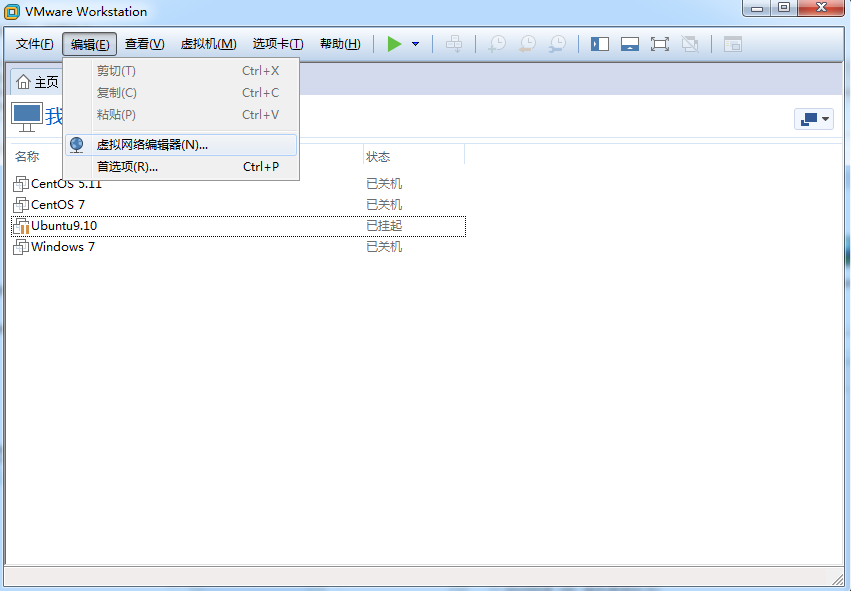The width and height of the screenshot is (851, 591).
Task: Toggle the library sidebar panel icon
Action: [600, 44]
